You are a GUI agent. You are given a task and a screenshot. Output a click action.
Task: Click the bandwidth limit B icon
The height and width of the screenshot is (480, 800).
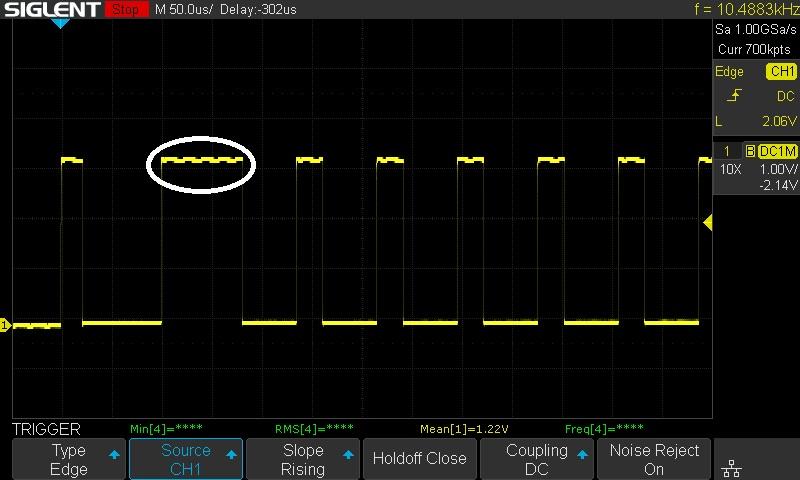click(x=749, y=151)
